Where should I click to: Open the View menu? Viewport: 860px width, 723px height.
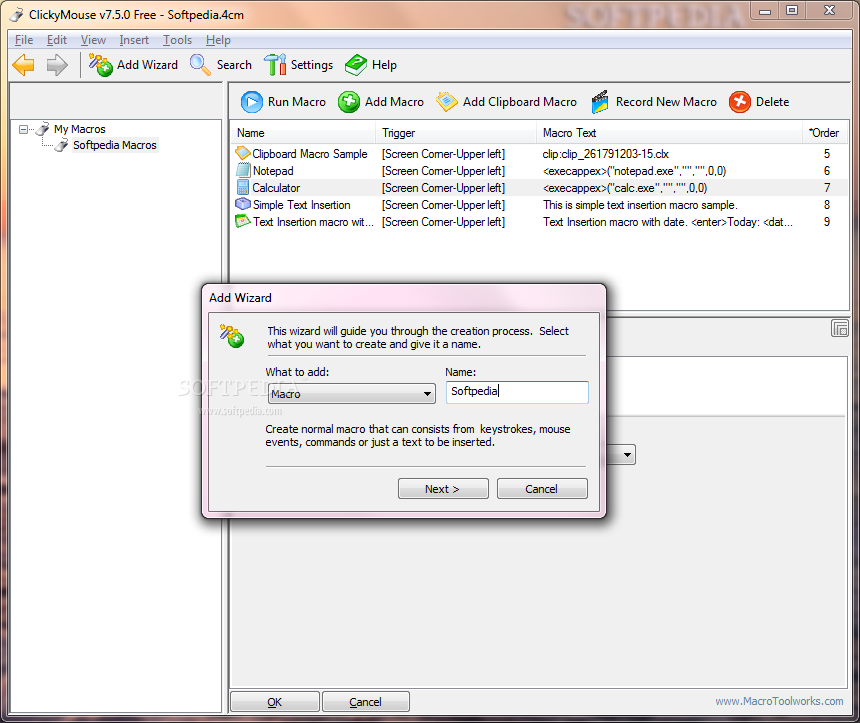93,40
